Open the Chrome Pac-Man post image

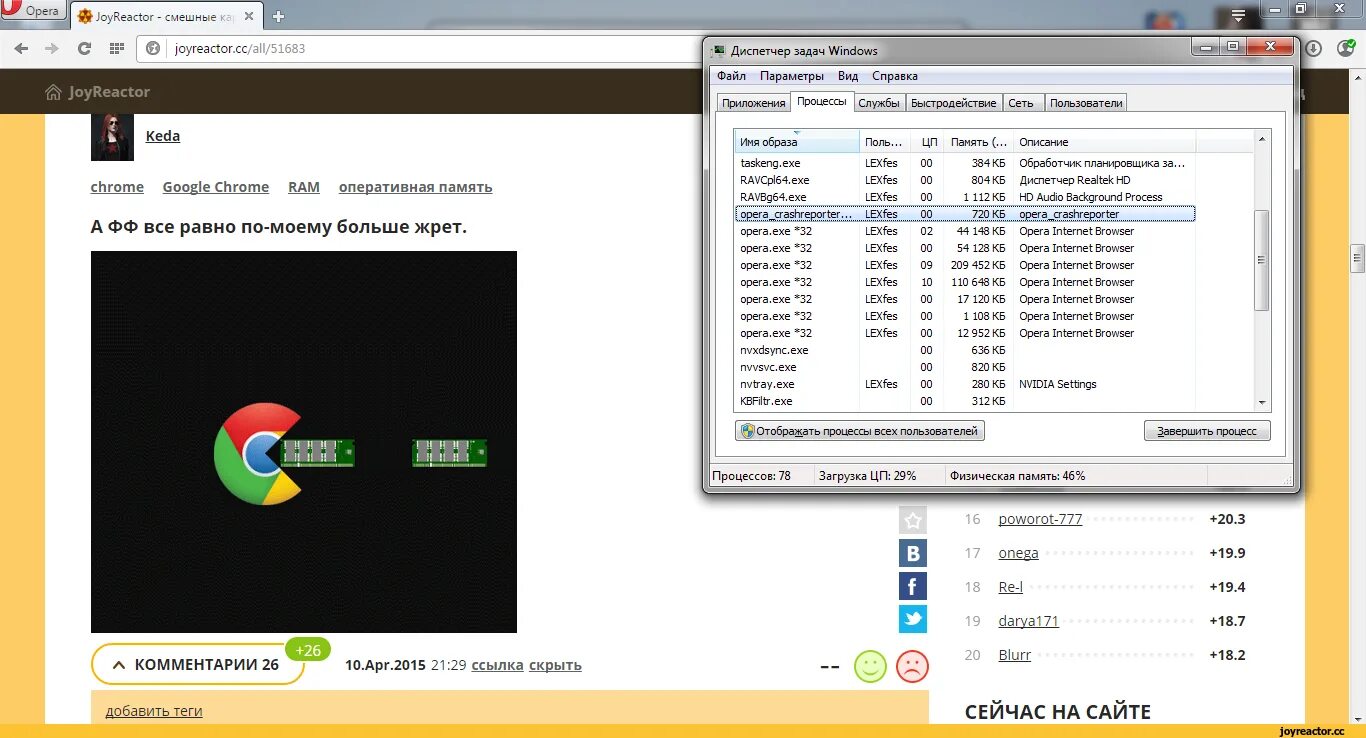(x=304, y=442)
